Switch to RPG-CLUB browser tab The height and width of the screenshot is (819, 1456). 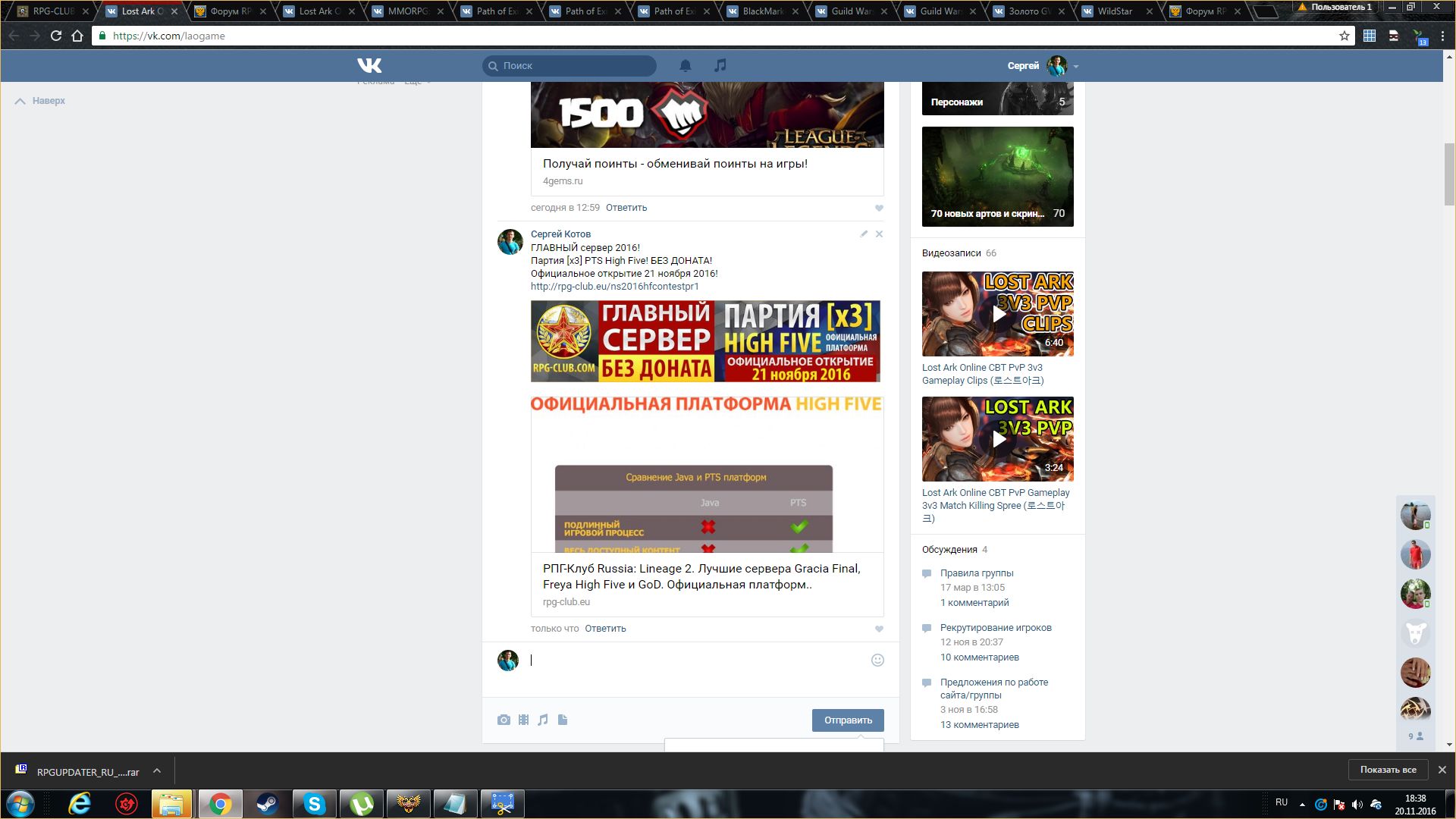coord(53,11)
